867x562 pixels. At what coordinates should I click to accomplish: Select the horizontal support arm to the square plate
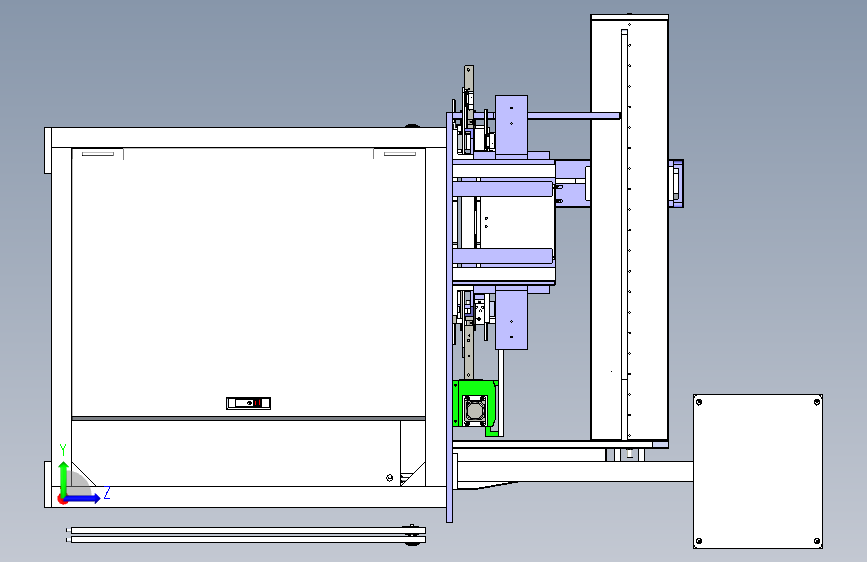(x=575, y=471)
